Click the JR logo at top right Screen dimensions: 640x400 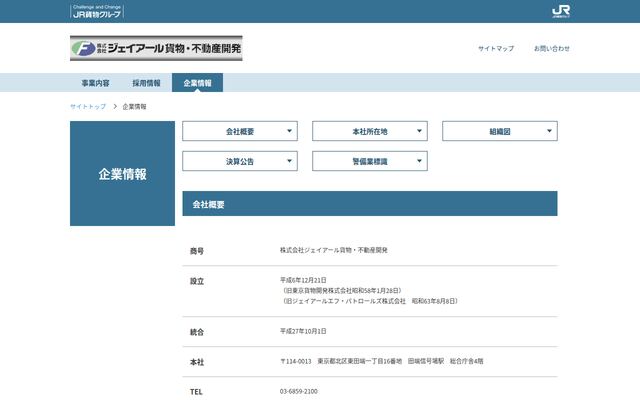pyautogui.click(x=561, y=11)
